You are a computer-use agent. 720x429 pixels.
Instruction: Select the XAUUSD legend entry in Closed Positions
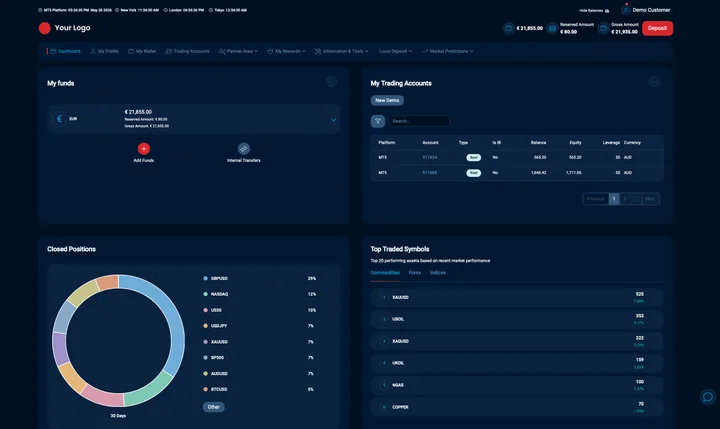click(x=216, y=342)
